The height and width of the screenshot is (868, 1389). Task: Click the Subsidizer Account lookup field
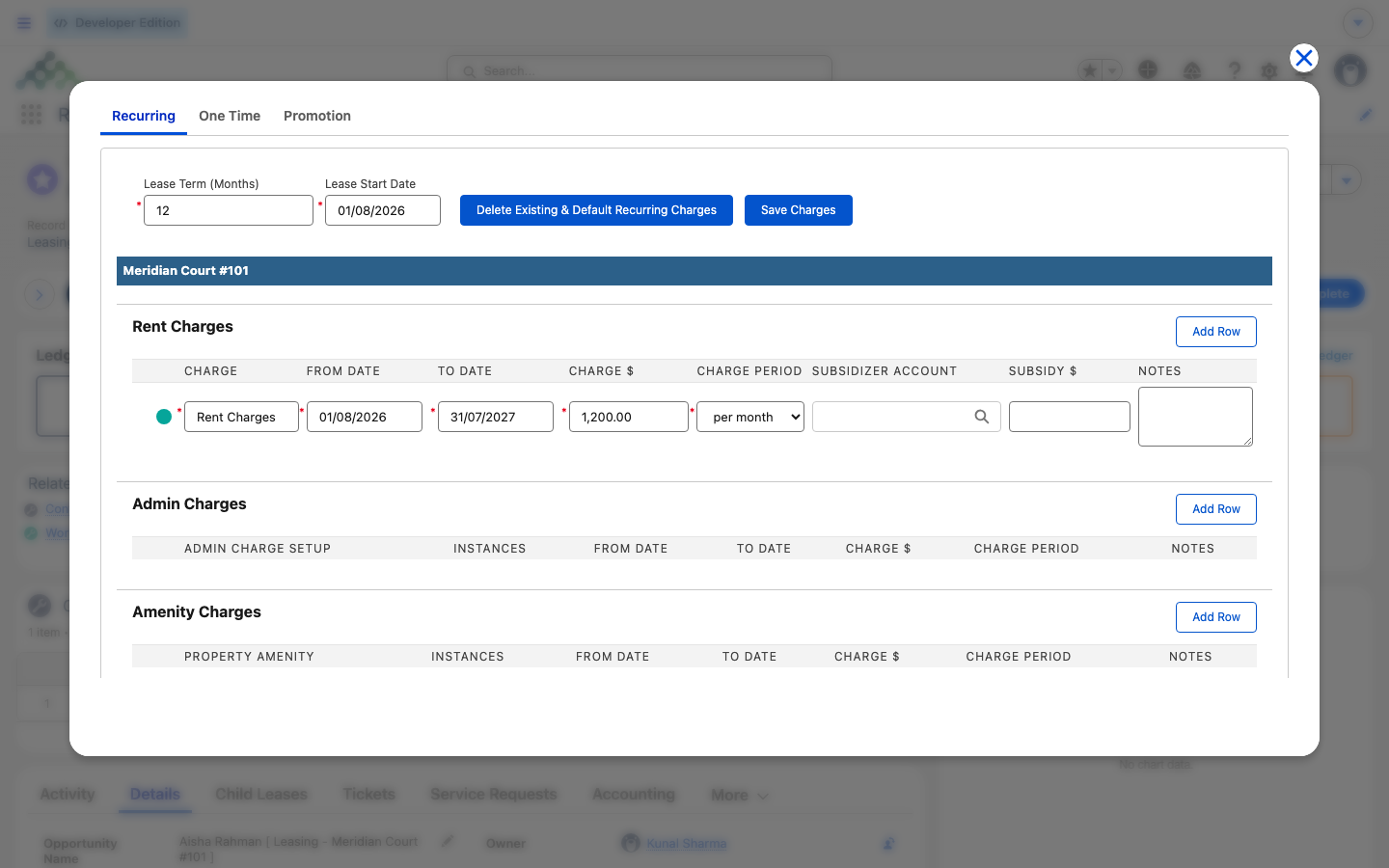pos(907,417)
